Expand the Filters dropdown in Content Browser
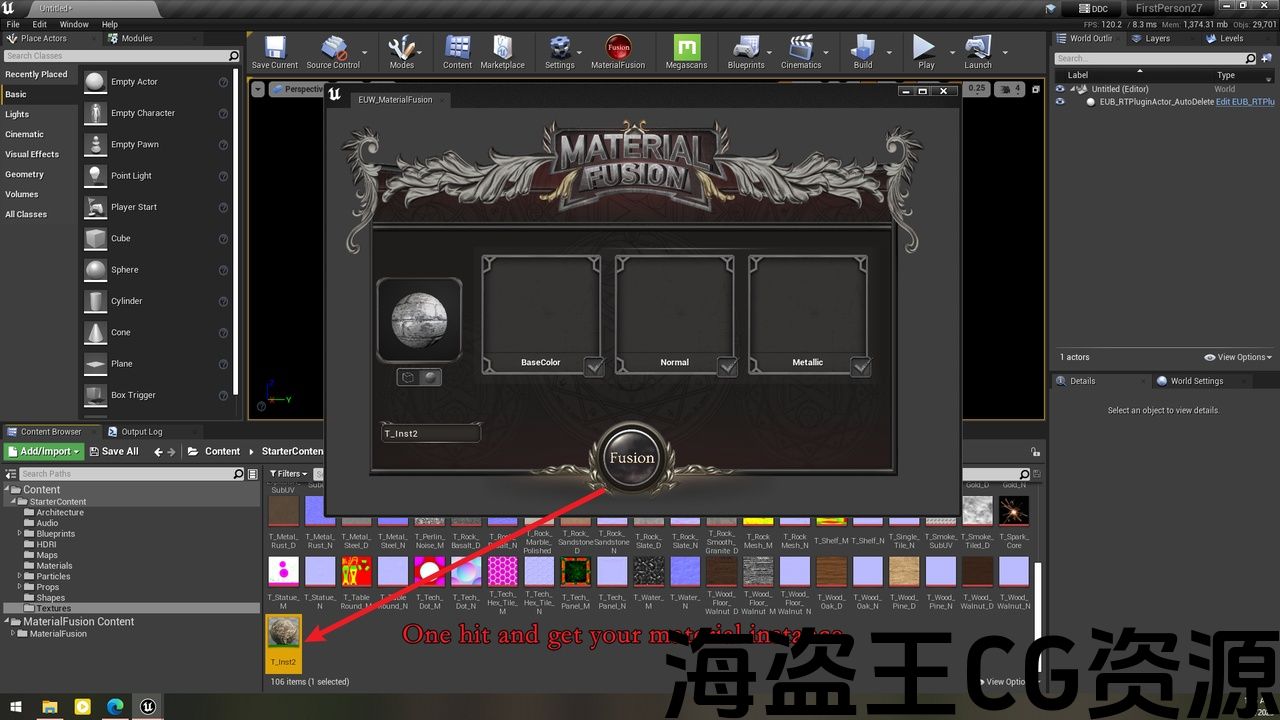Image resolution: width=1280 pixels, height=720 pixels. pos(290,474)
